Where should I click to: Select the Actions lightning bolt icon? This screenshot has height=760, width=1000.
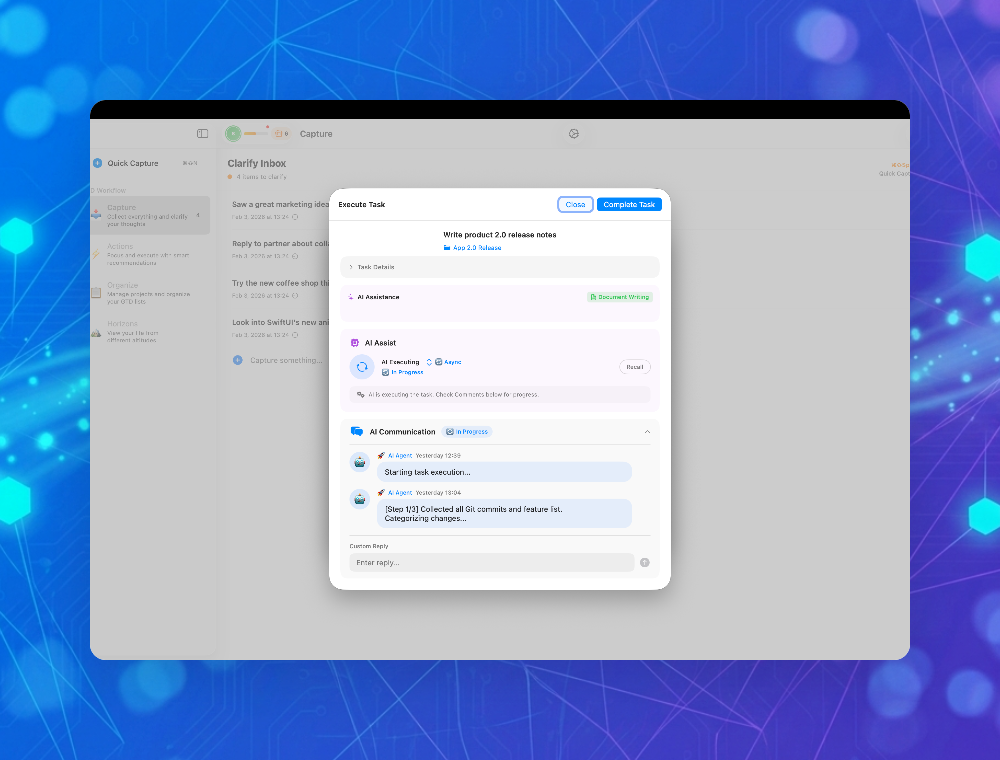[95, 253]
